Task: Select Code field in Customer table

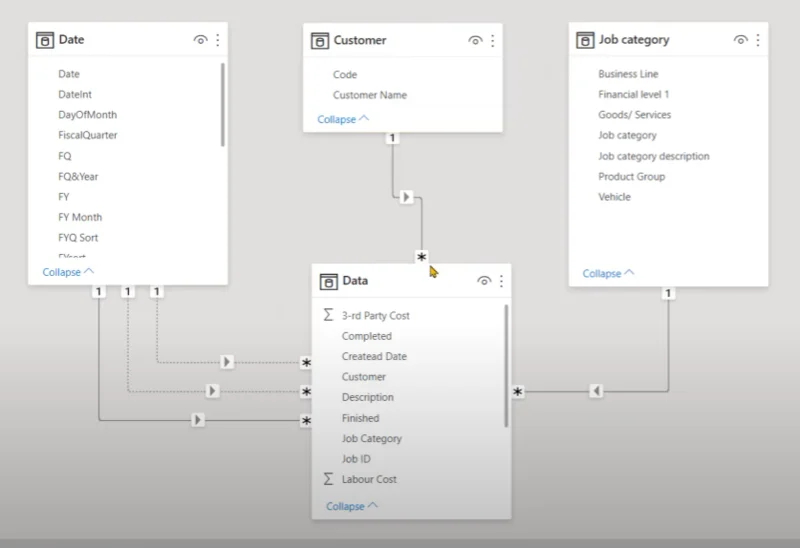Action: [345, 74]
